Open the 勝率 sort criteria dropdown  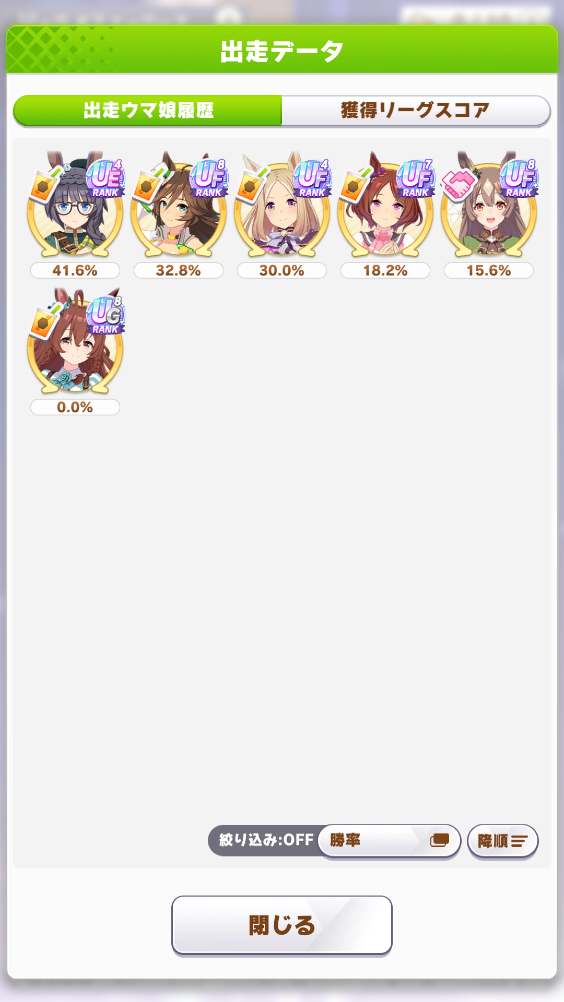(x=389, y=840)
